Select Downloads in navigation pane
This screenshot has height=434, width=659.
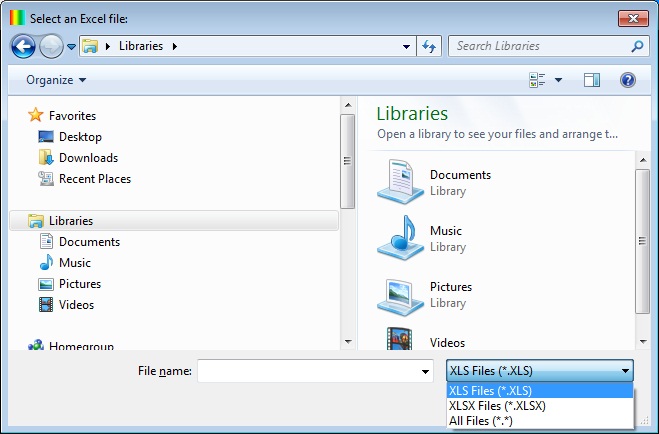88,158
